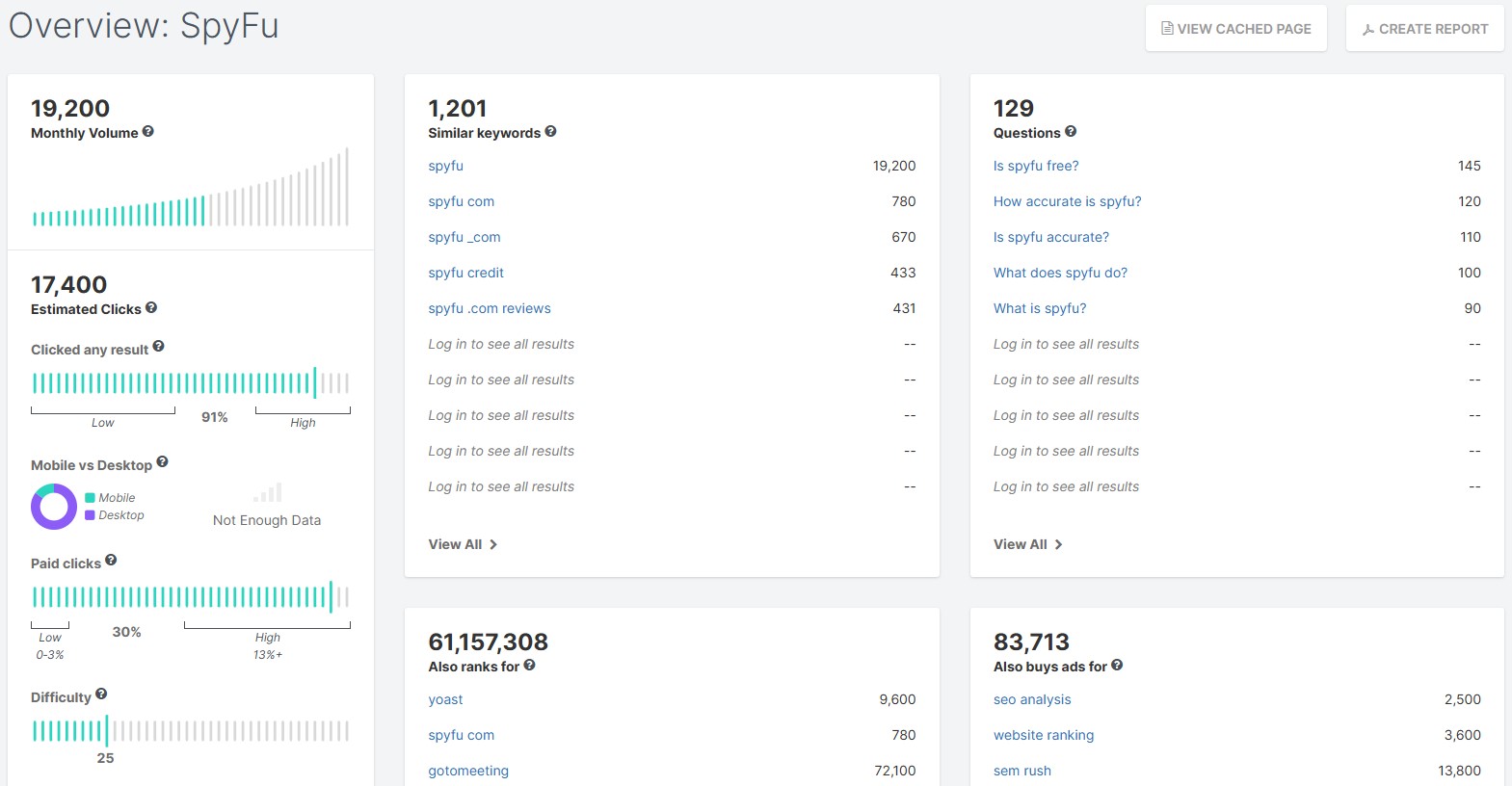Open the question Is spyfu accurate?

tap(1051, 237)
